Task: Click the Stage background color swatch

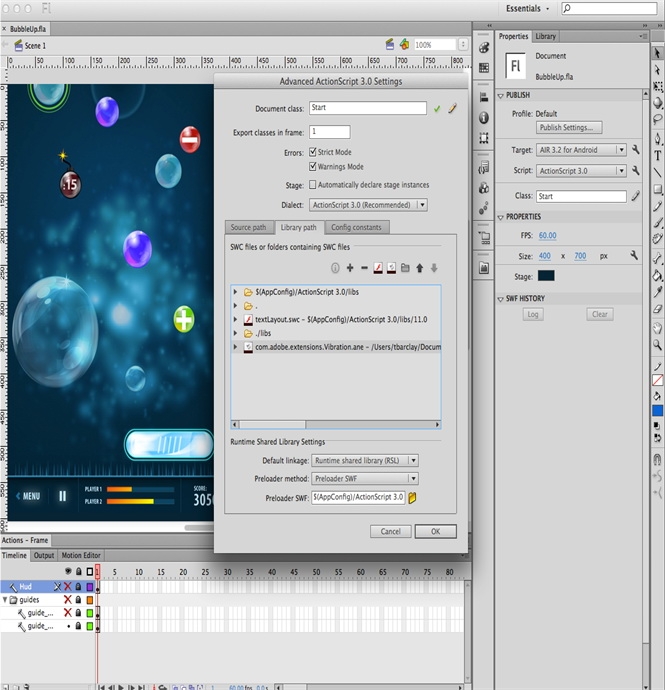Action: click(546, 276)
